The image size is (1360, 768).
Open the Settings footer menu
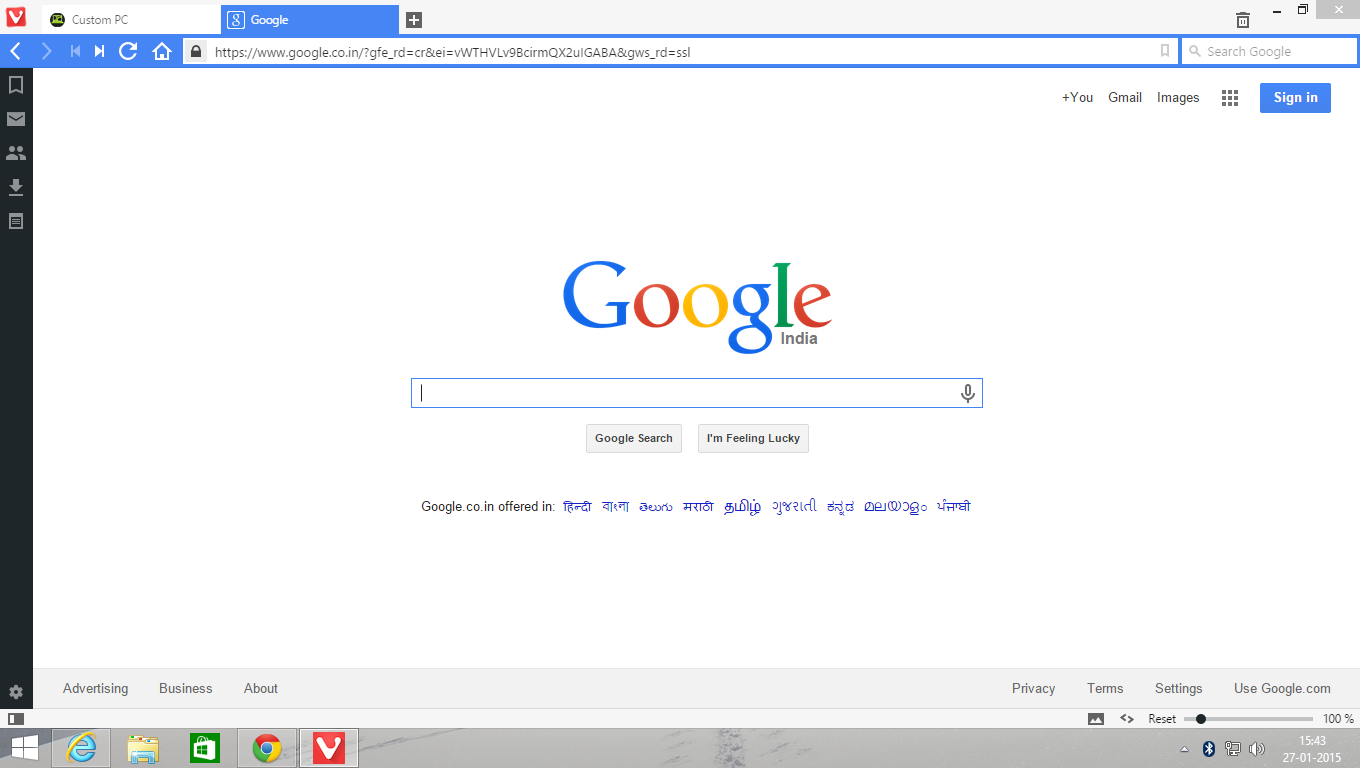point(1178,688)
